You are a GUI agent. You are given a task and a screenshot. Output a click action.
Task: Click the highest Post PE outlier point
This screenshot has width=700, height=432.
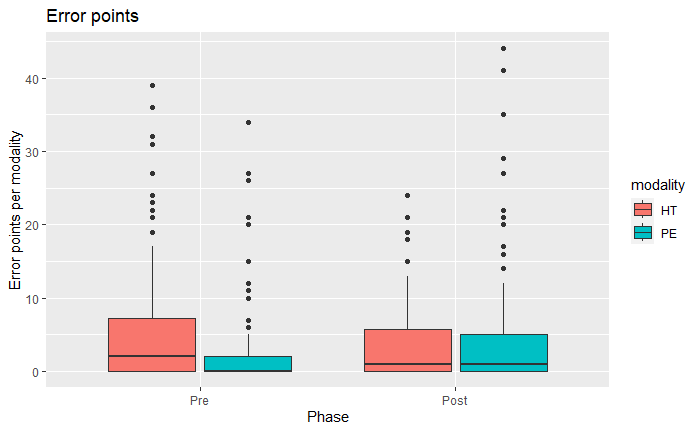[504, 48]
